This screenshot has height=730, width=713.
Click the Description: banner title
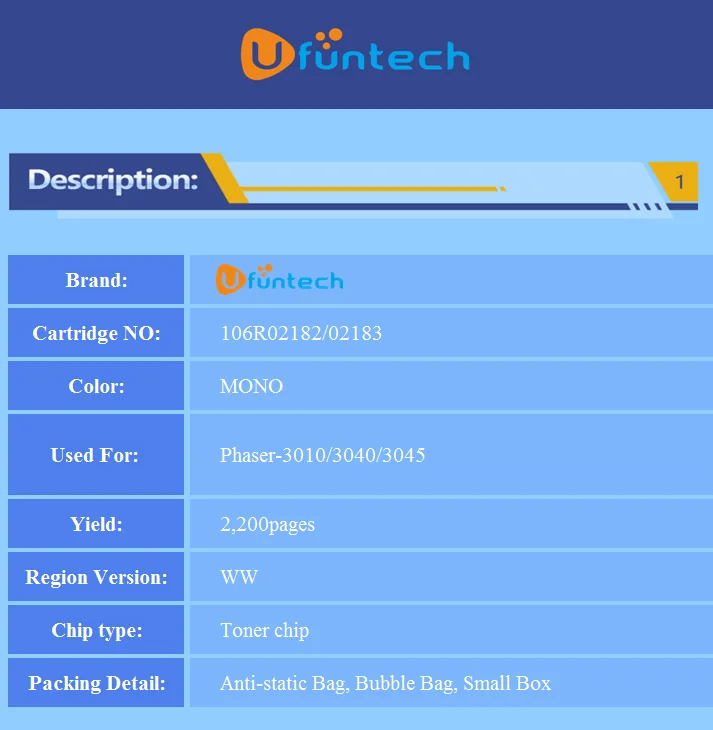(x=113, y=180)
